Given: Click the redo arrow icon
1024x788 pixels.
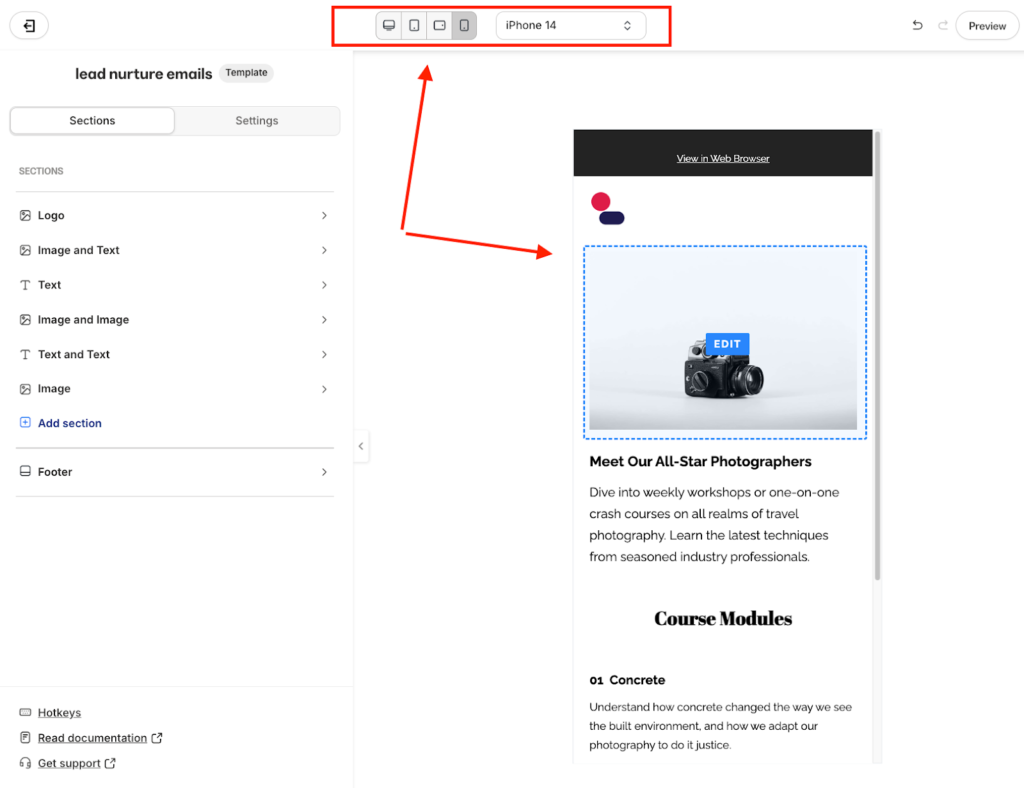Looking at the screenshot, I should point(941,25).
